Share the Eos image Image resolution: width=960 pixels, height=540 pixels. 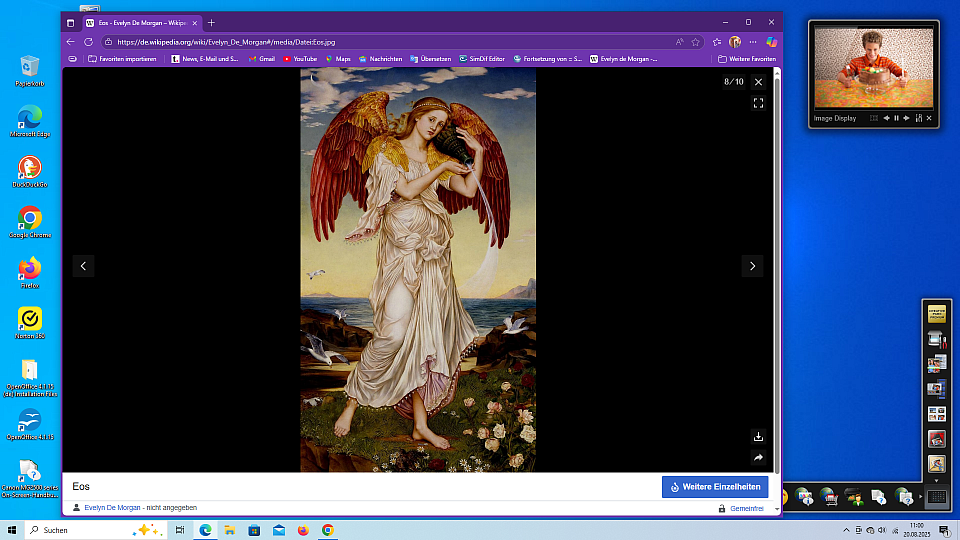(x=759, y=457)
